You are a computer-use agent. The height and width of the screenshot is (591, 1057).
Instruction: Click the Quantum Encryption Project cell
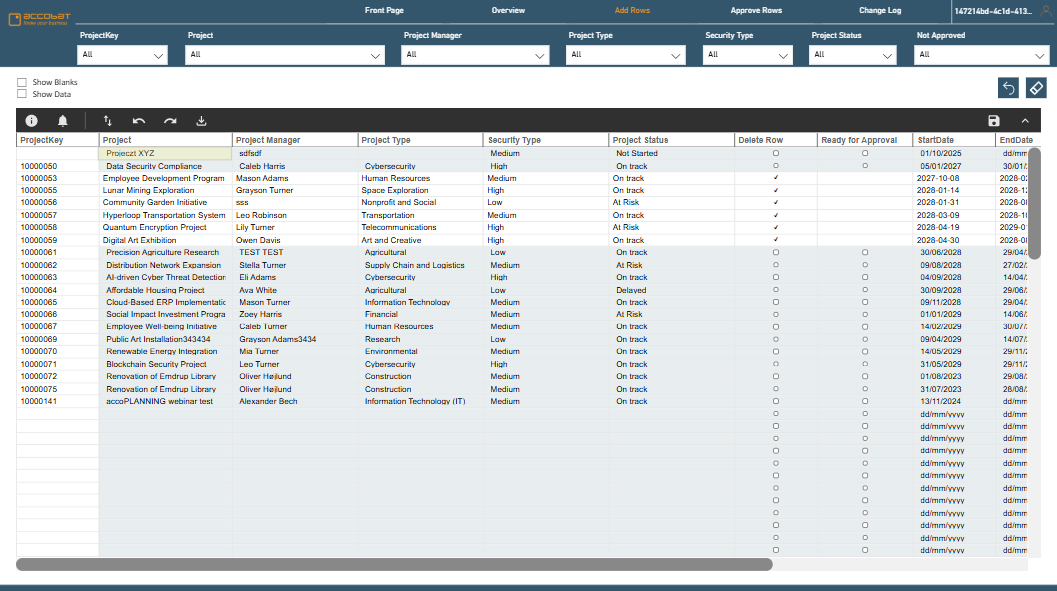tap(165, 227)
